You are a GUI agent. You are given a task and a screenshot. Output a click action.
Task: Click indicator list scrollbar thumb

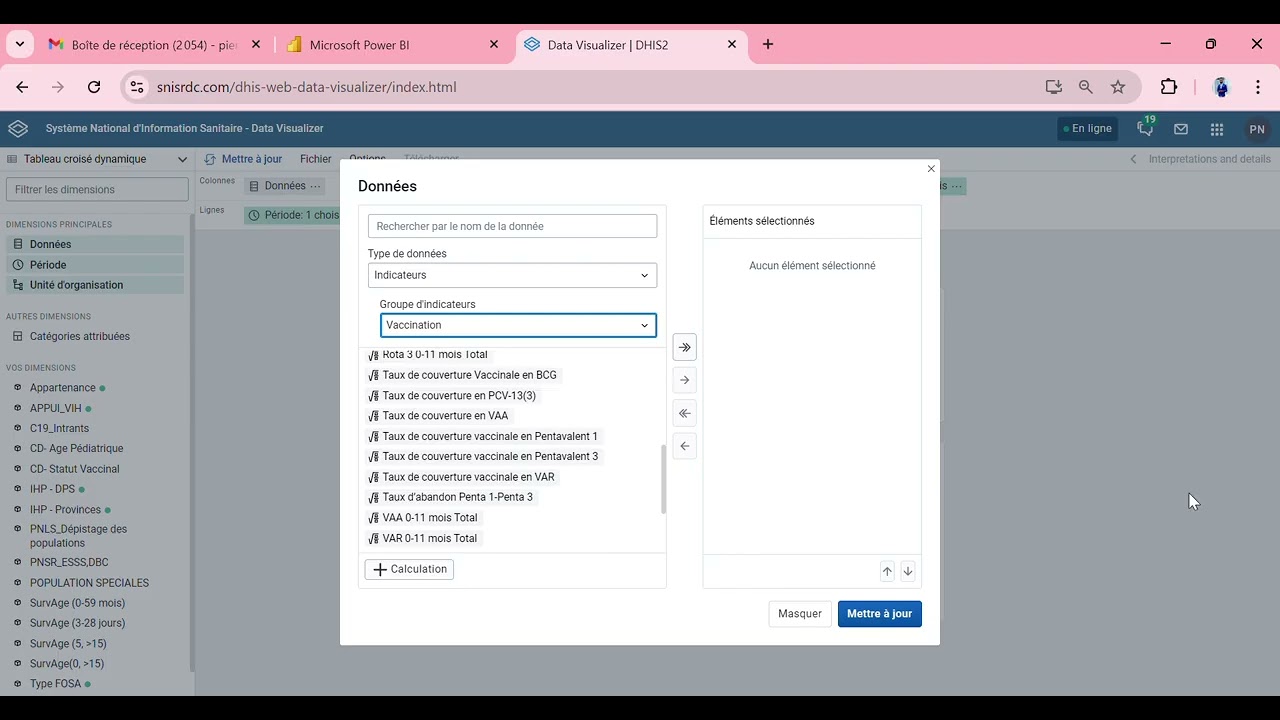663,480
